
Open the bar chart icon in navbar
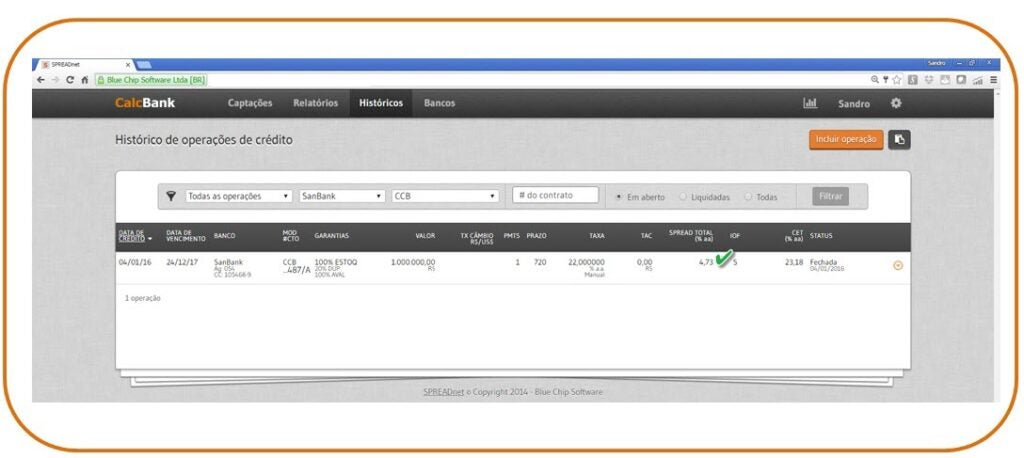(x=810, y=103)
